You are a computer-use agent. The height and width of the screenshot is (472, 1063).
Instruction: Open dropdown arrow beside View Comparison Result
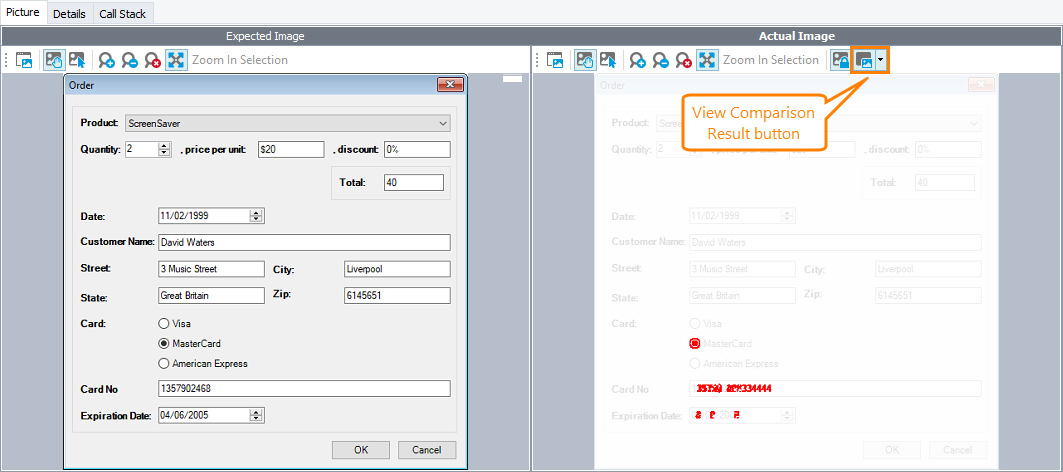[x=880, y=60]
